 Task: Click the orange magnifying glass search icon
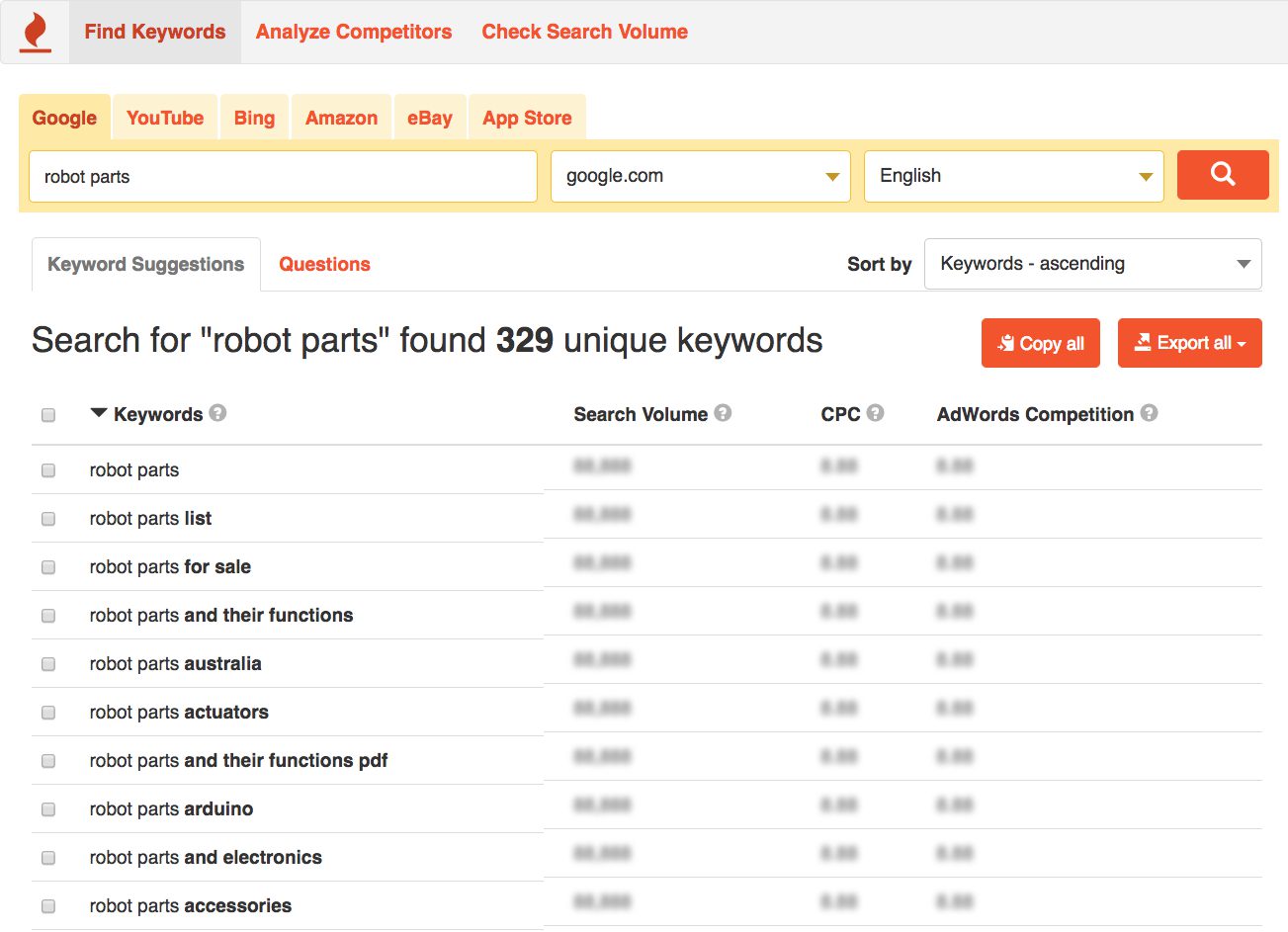[x=1223, y=174]
